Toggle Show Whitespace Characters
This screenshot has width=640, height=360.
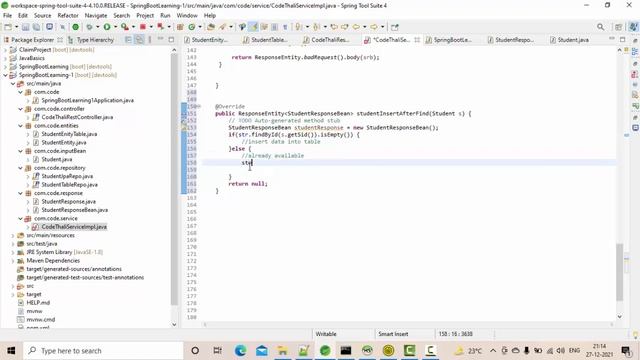[x=285, y=27]
